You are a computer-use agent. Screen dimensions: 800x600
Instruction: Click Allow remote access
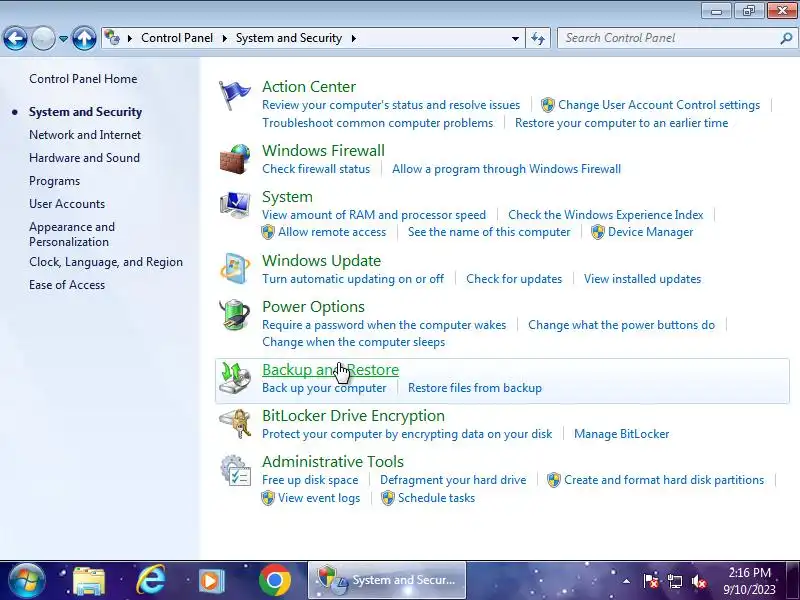point(332,232)
